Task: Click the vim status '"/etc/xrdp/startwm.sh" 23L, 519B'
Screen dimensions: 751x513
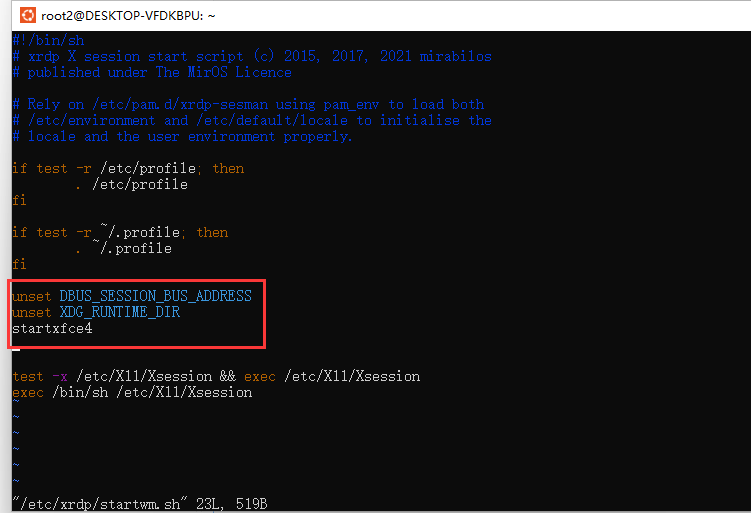Action: 140,504
